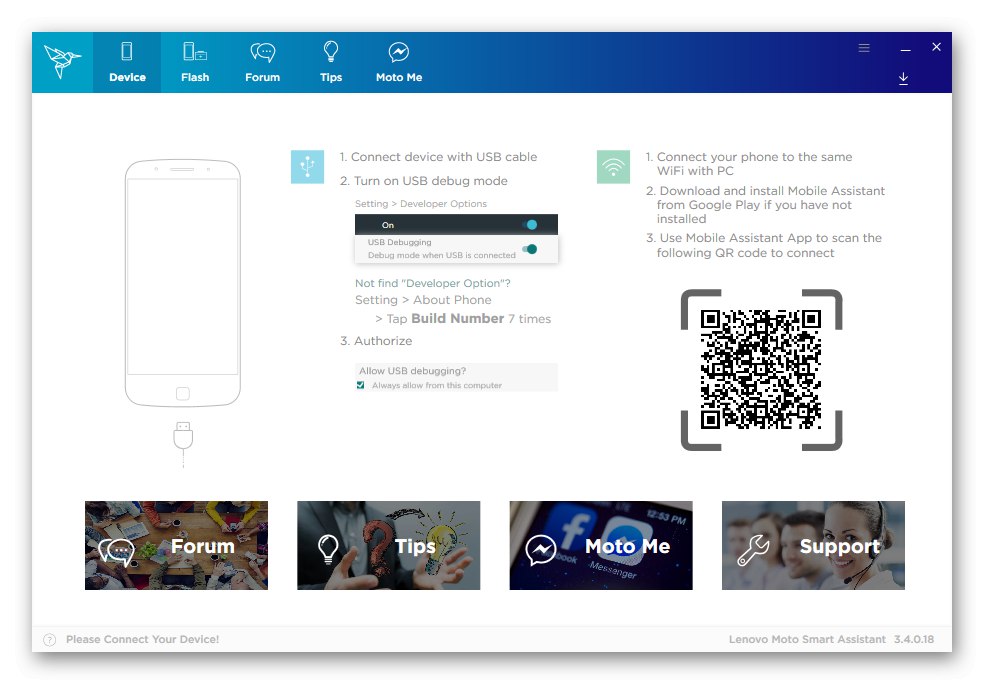This screenshot has height=684, width=984.
Task: Click 'Allow USB debugging?' text
Action: (x=412, y=371)
